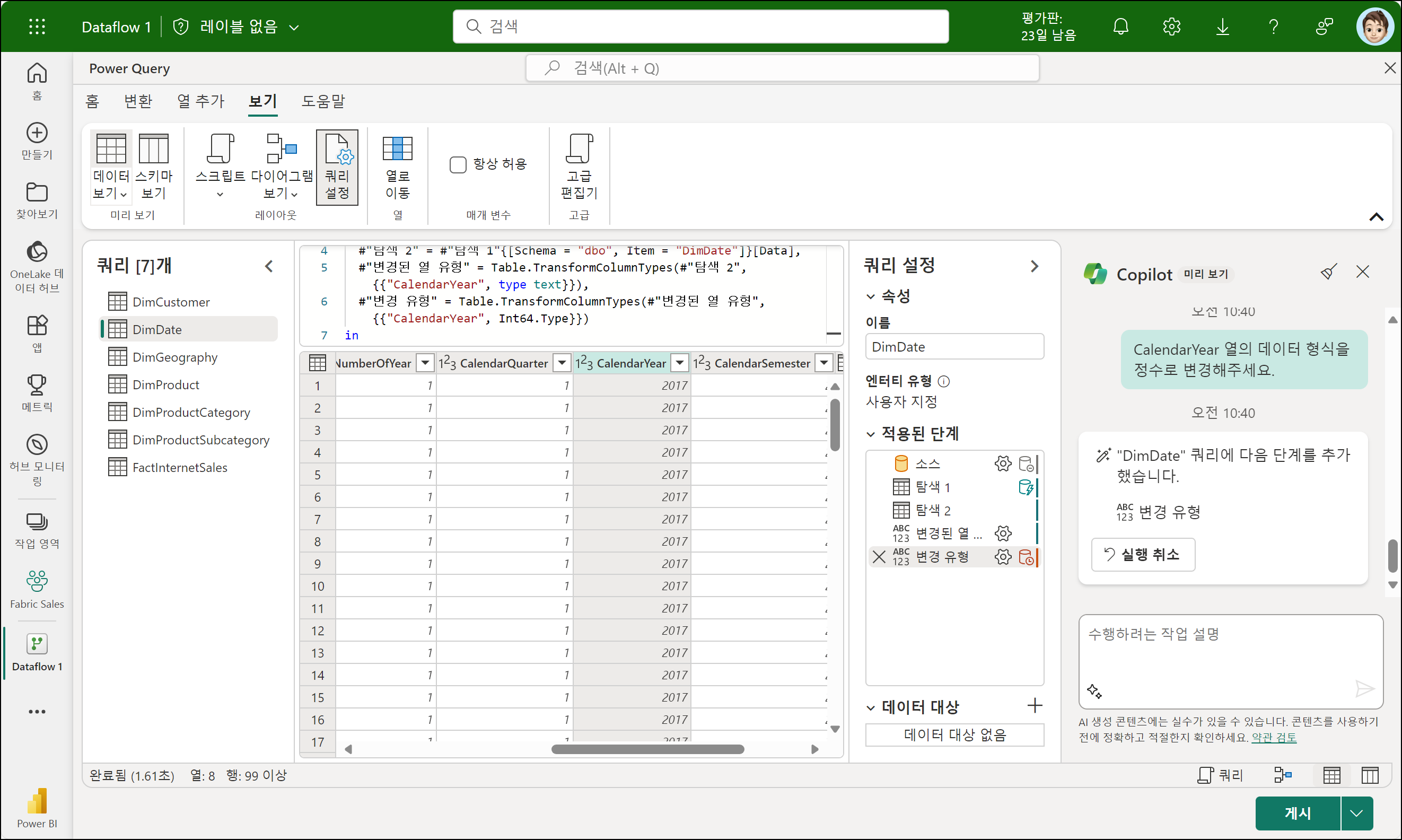Switch to the 변환 ribbon tab
The height and width of the screenshot is (840, 1402).
(138, 101)
